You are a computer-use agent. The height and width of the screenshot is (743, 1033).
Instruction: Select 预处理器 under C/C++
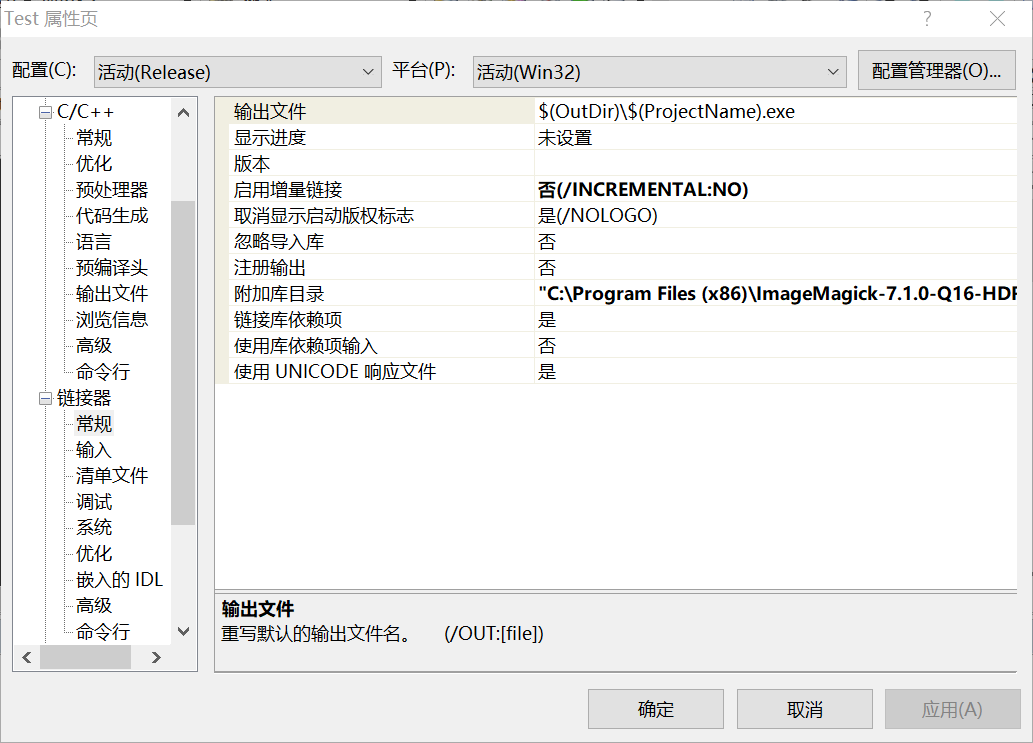(111, 190)
